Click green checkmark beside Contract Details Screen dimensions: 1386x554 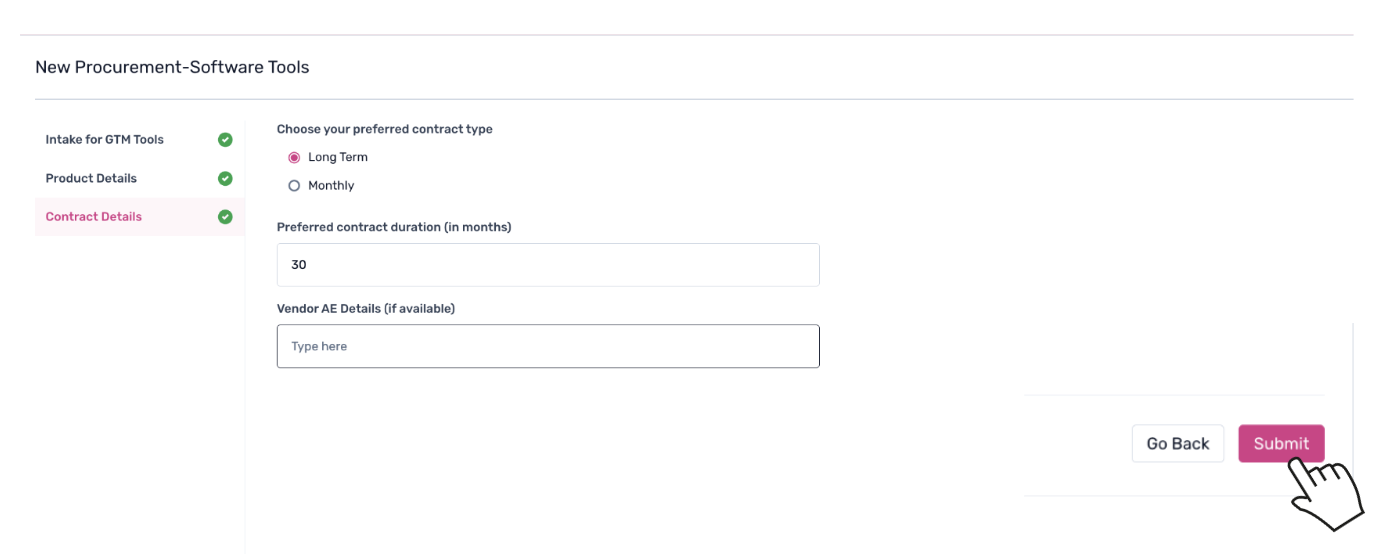[x=225, y=217]
